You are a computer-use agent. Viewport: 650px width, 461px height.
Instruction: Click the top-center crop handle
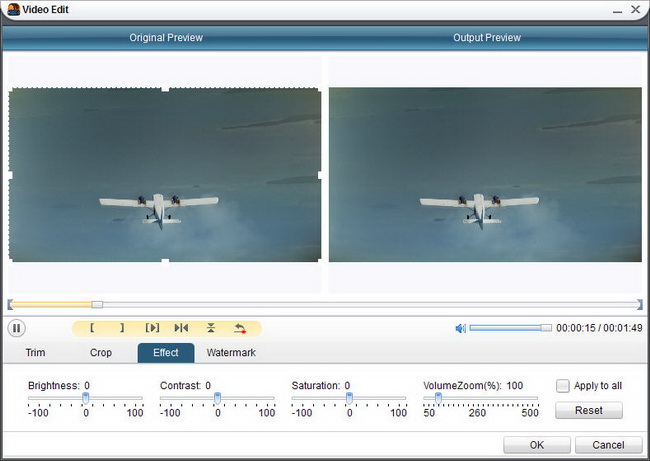tap(165, 89)
